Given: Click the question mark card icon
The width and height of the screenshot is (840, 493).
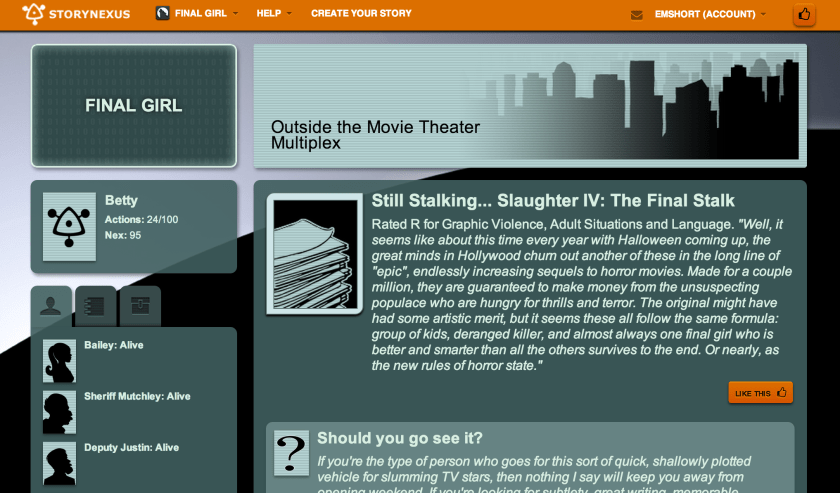Looking at the screenshot, I should coord(291,453).
